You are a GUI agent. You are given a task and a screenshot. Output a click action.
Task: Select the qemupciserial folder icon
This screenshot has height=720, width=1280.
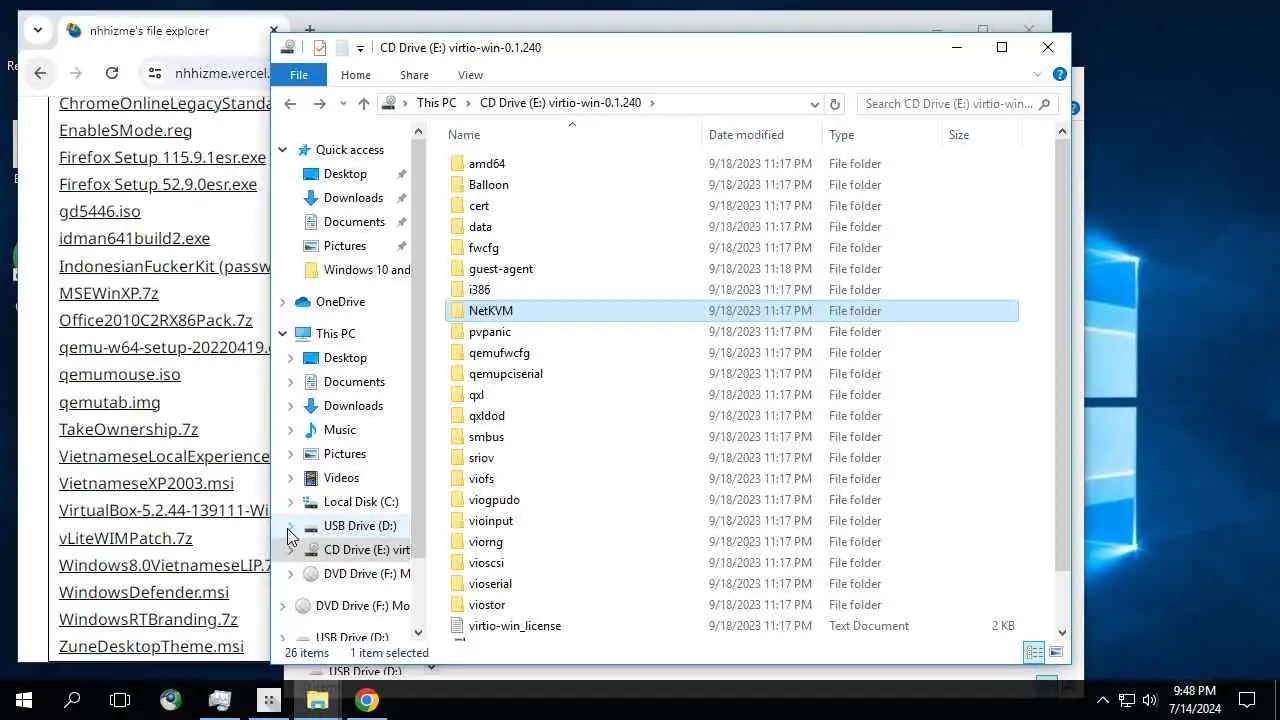[457, 374]
